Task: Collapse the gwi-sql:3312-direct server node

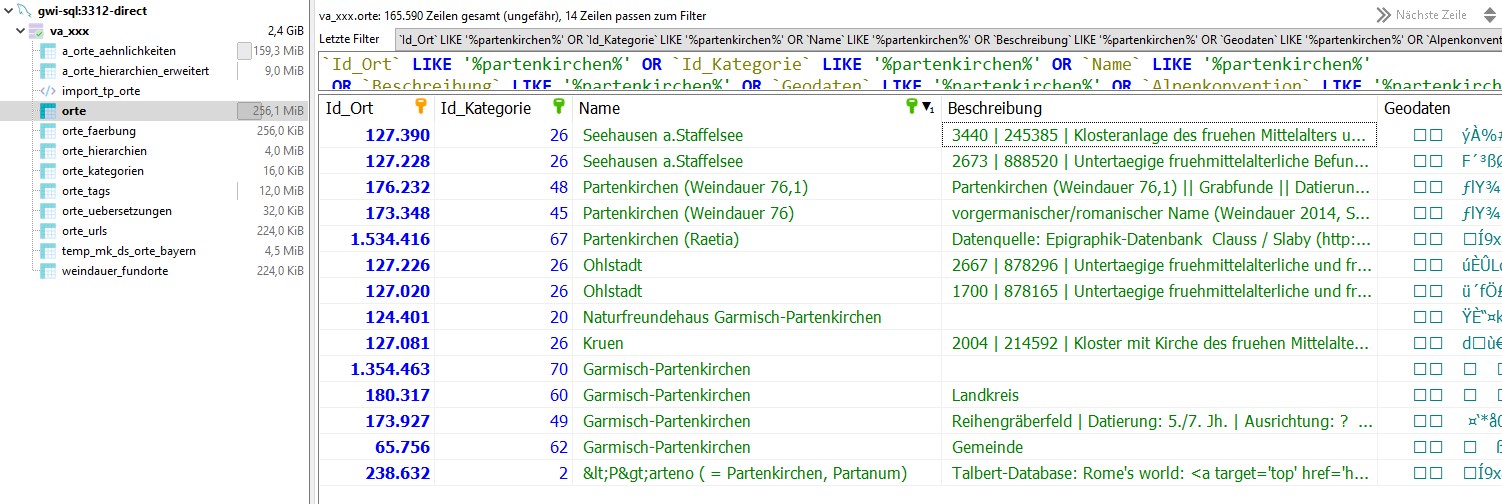Action: tap(7, 11)
